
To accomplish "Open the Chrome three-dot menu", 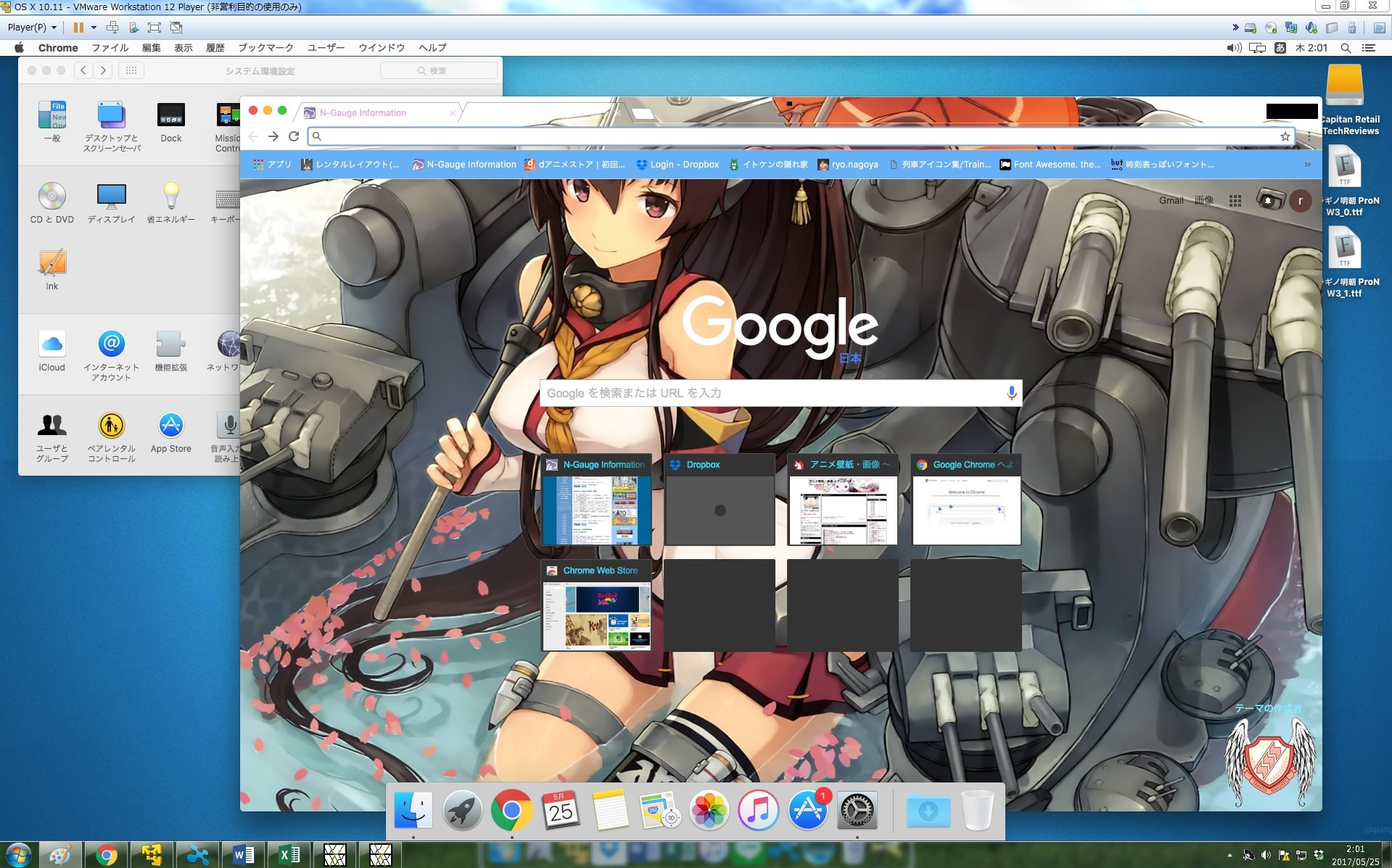I will tap(1309, 136).
